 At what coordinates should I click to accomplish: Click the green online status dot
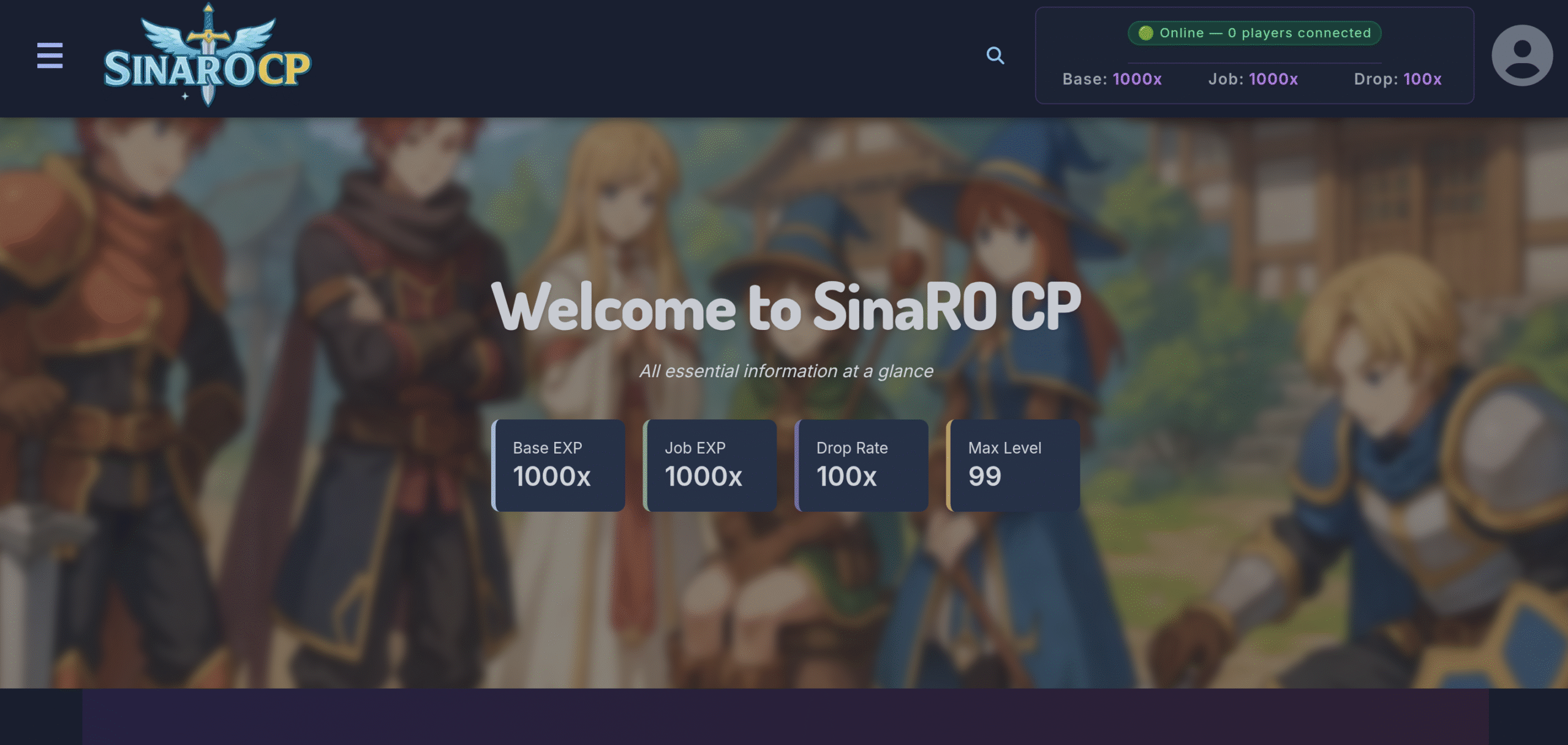tap(1145, 33)
